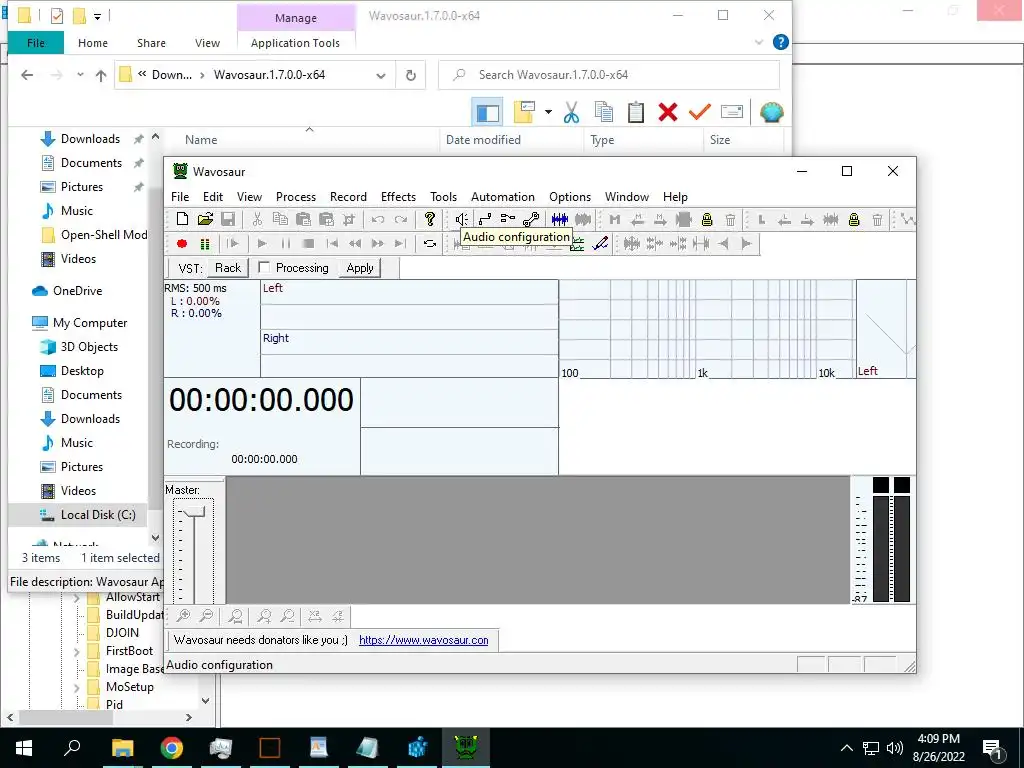Click the Explorer scroll down arrow in the navigation pane

(155, 537)
